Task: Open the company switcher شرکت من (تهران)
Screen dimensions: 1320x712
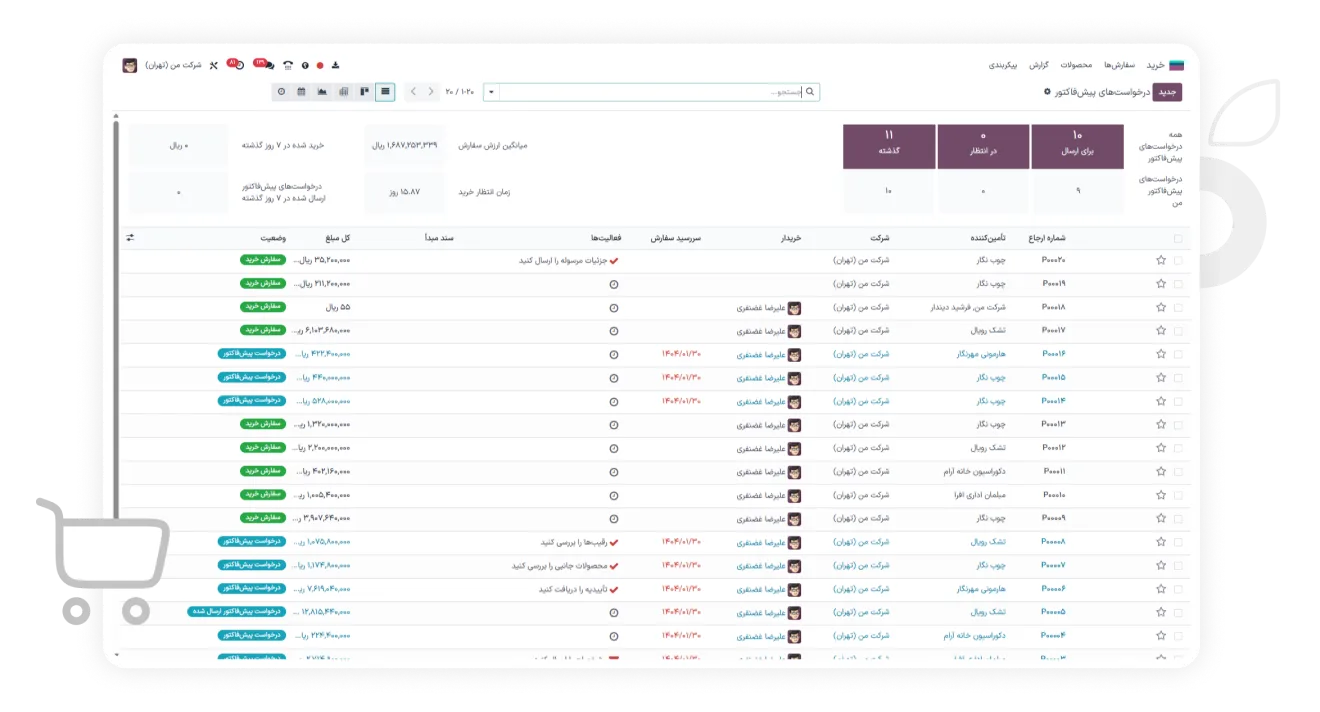Action: click(x=173, y=65)
